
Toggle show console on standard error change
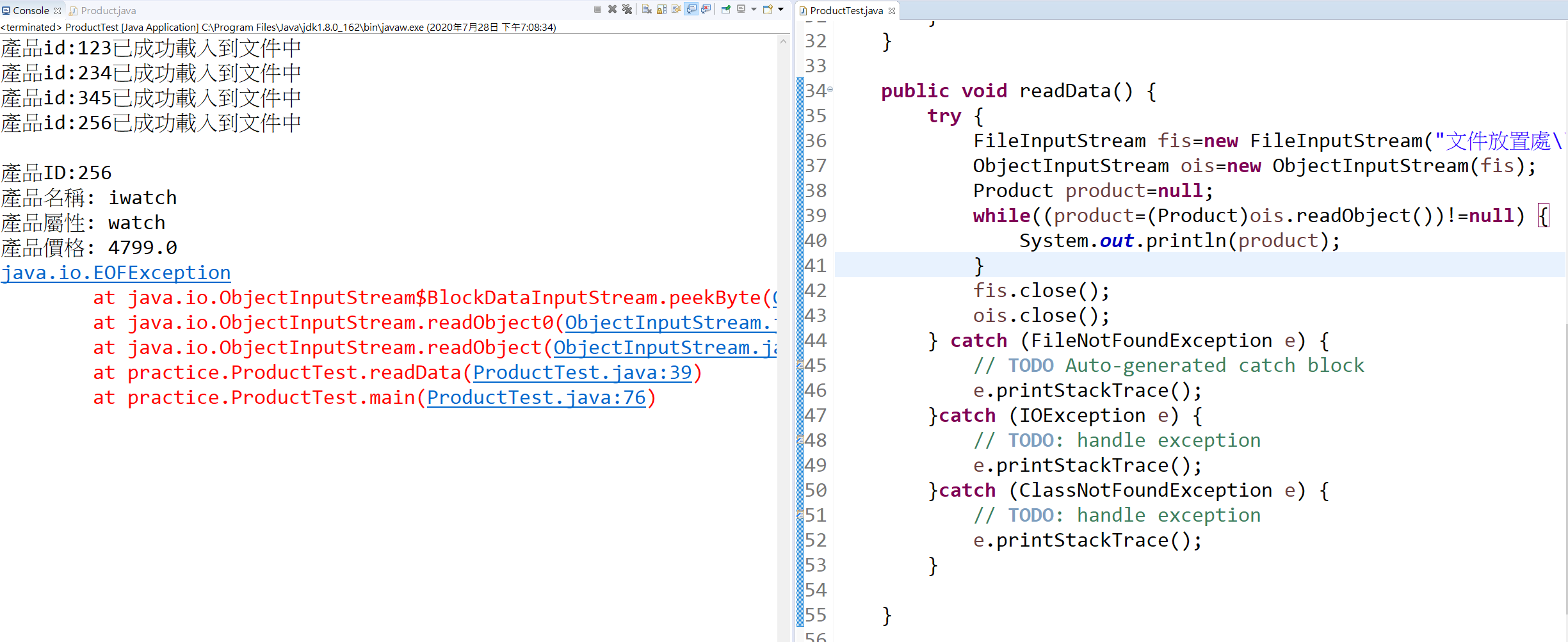click(706, 10)
